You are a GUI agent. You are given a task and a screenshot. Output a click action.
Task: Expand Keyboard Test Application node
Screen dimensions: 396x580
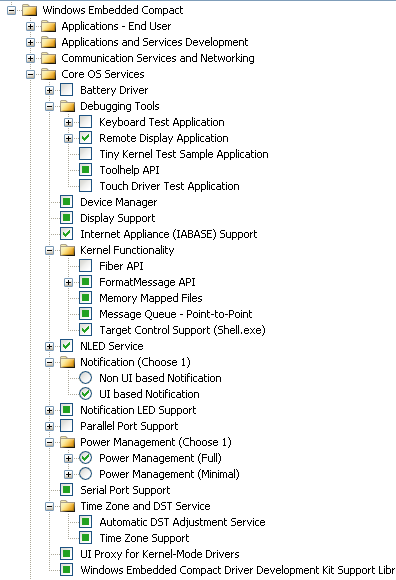point(68,122)
